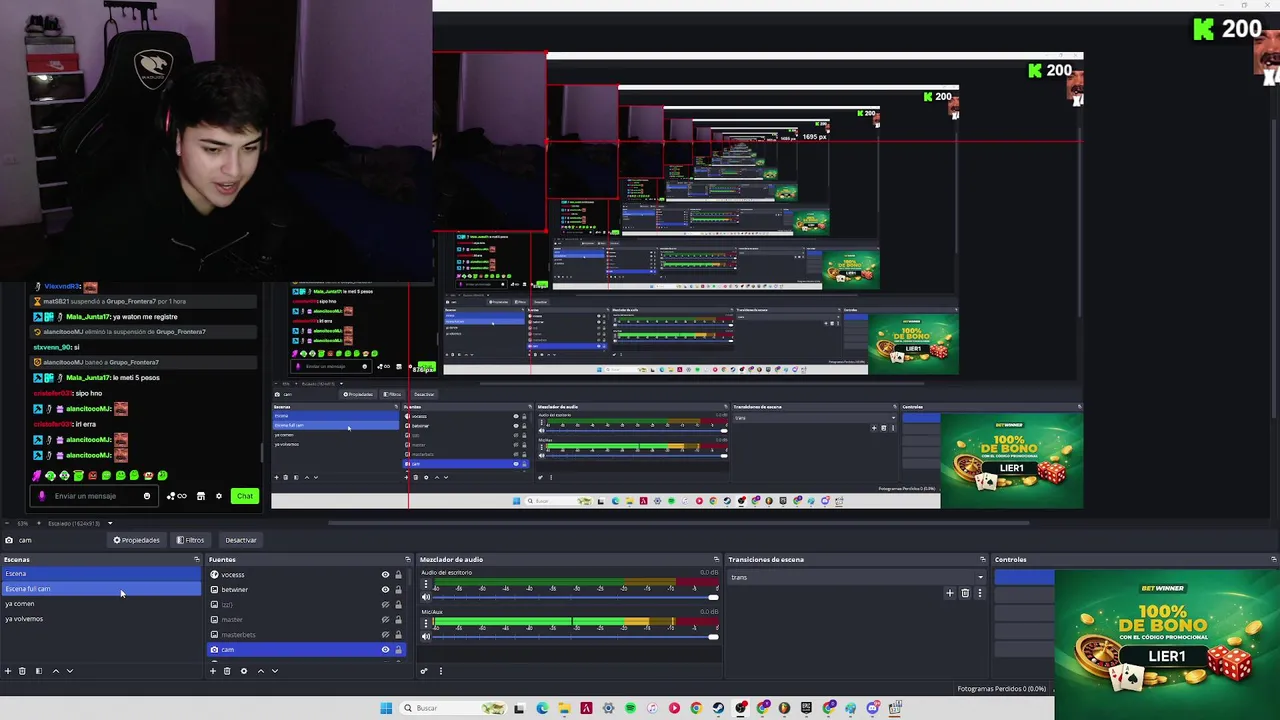Open the emoji picker in the chat input
Image resolution: width=1280 pixels, height=720 pixels.
(x=147, y=496)
